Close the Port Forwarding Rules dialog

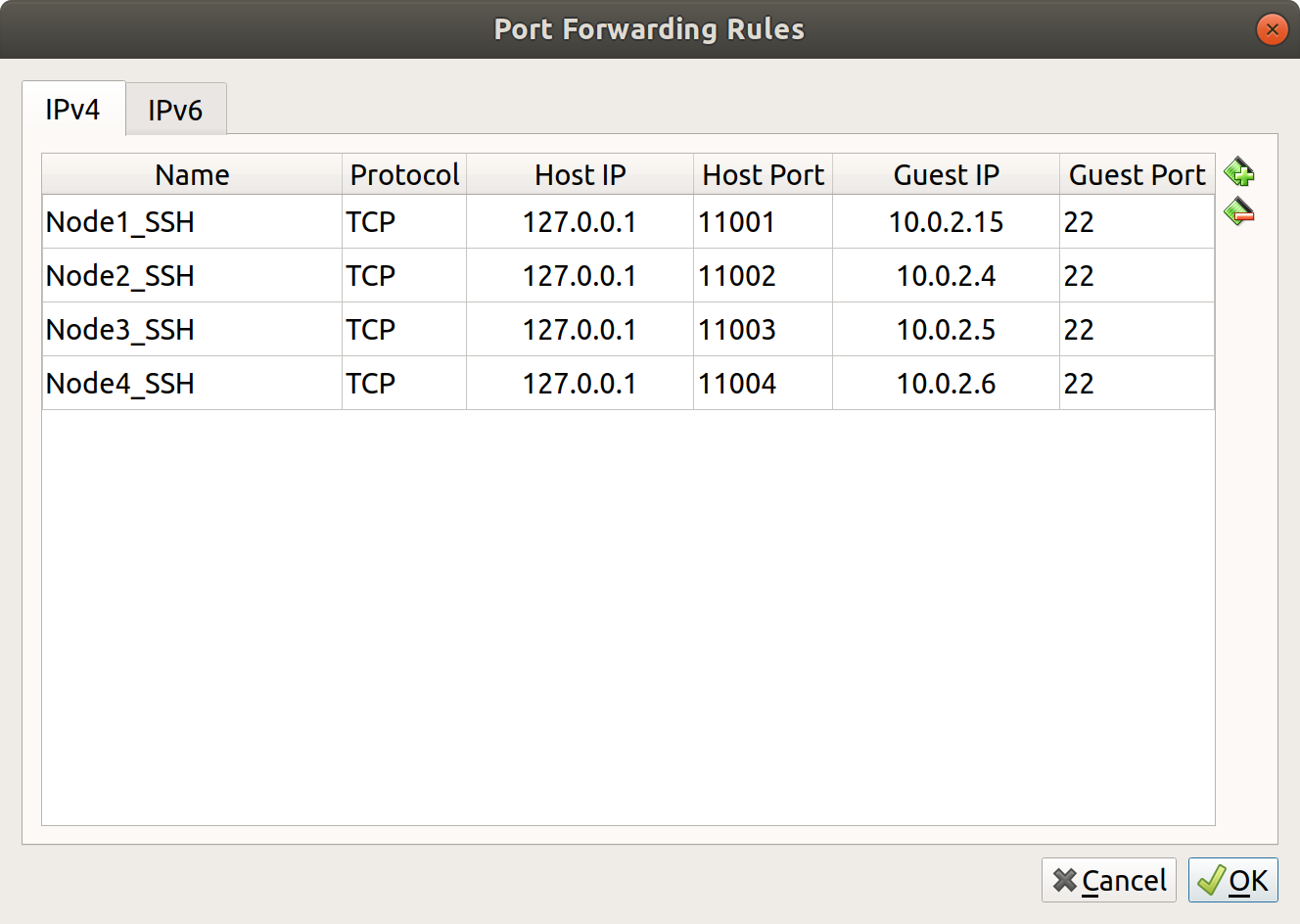tap(1272, 29)
